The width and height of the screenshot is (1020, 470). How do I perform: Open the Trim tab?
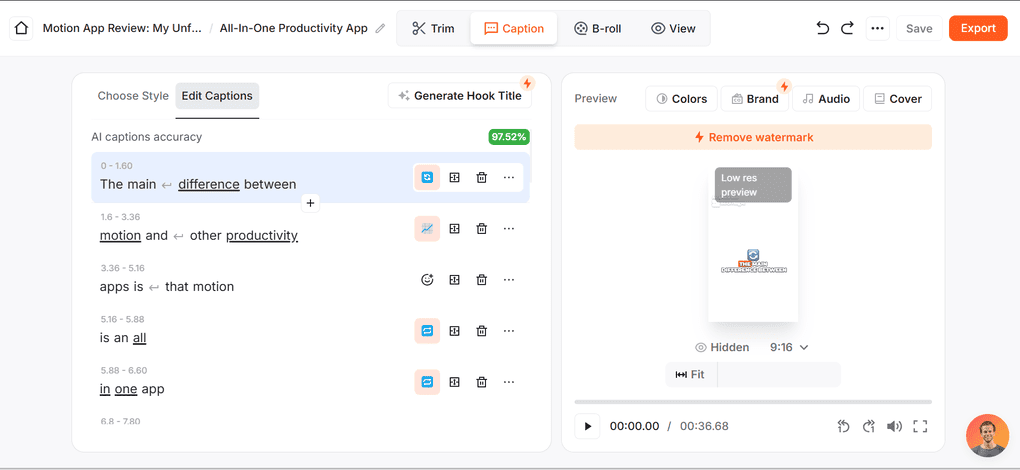(x=433, y=29)
